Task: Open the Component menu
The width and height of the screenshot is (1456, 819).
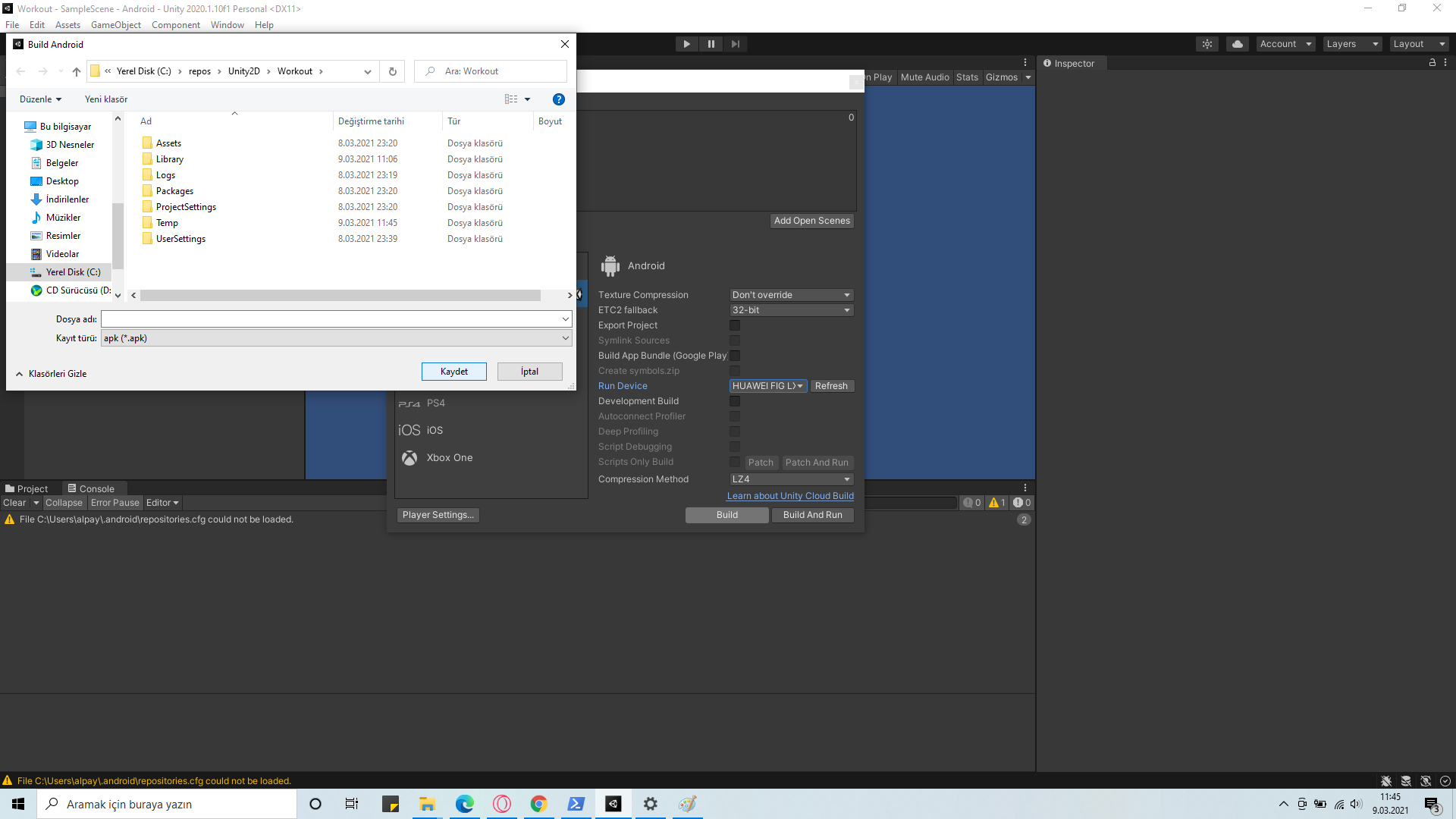Action: coord(176,25)
